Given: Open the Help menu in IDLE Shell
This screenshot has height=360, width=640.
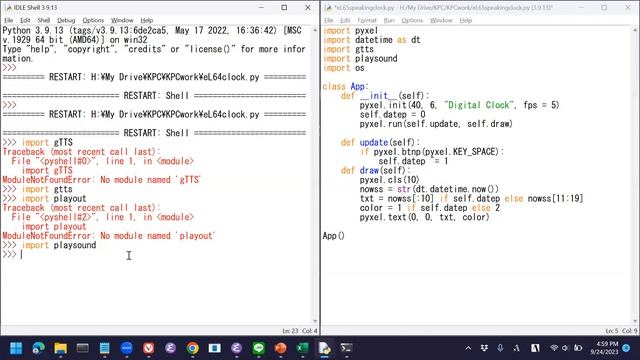Looking at the screenshot, I should click(147, 20).
